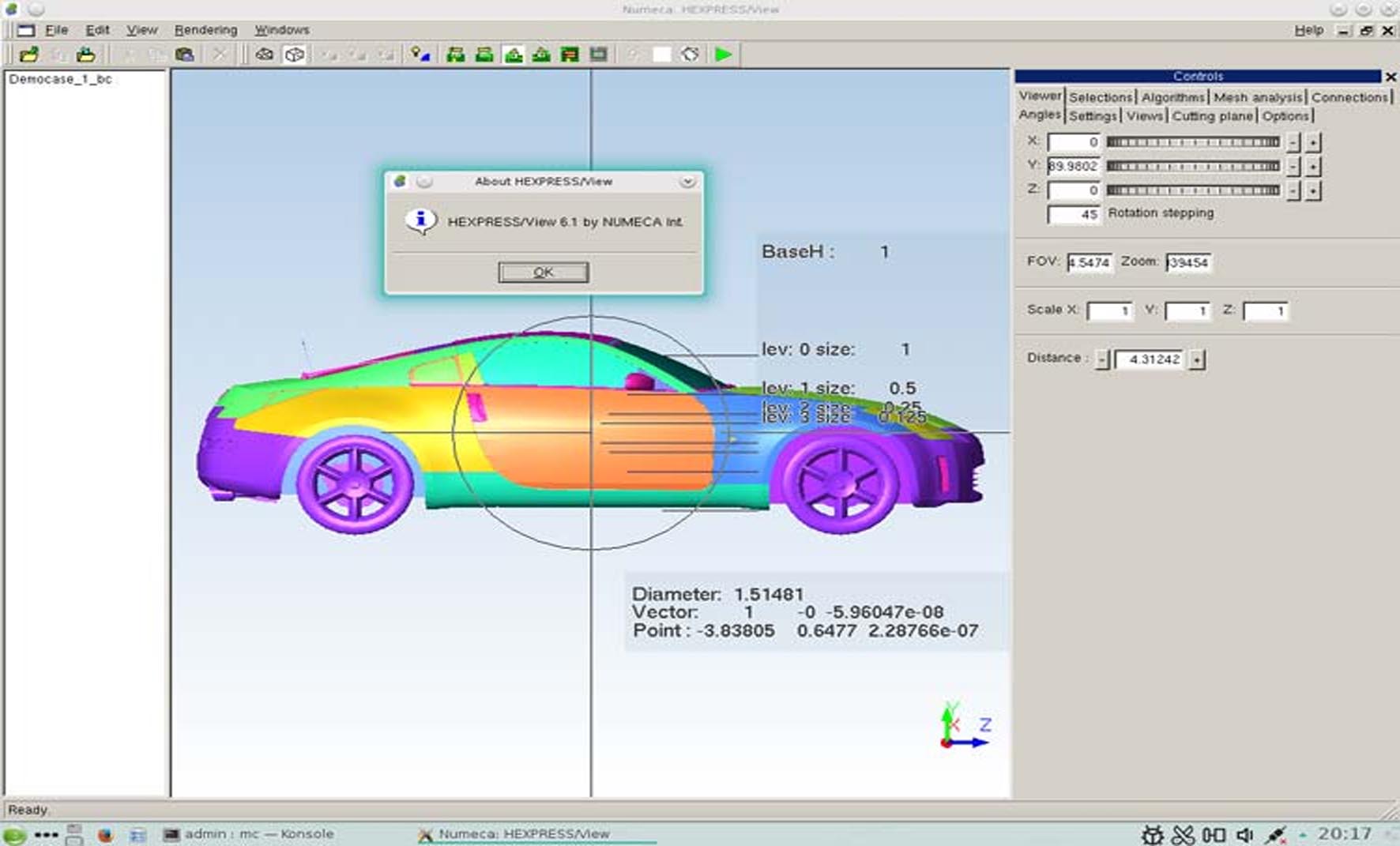Switch to the Cutting plane tab
Viewport: 1400px width, 846px height.
point(1212,116)
